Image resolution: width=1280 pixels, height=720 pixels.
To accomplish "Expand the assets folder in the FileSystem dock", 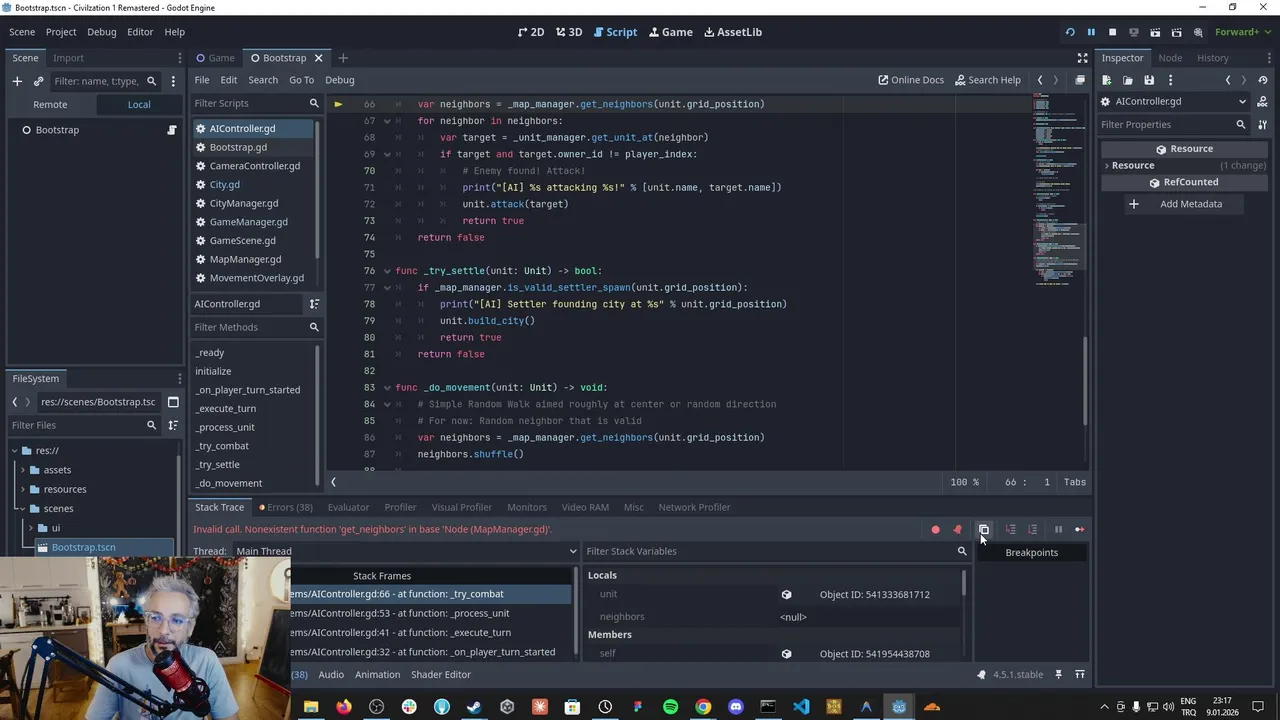I will 23,470.
